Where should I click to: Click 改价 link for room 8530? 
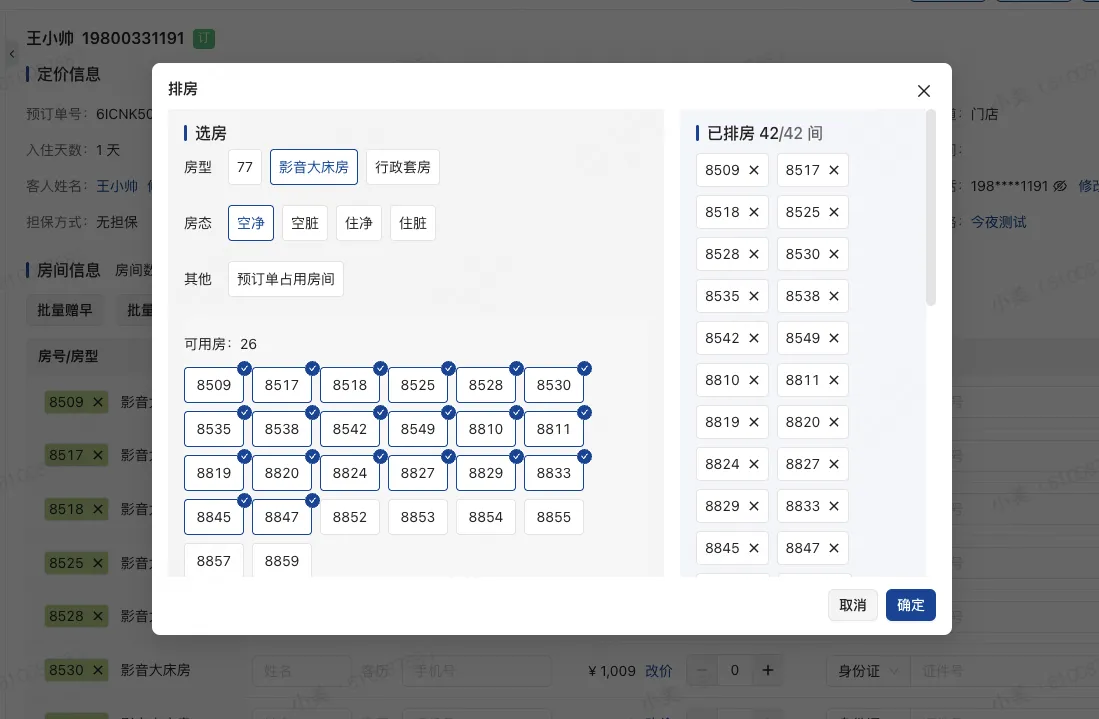coord(659,671)
